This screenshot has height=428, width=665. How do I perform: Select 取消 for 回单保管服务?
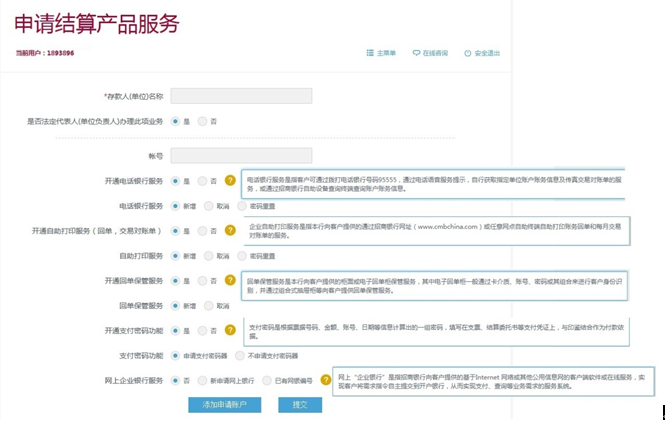click(x=208, y=306)
